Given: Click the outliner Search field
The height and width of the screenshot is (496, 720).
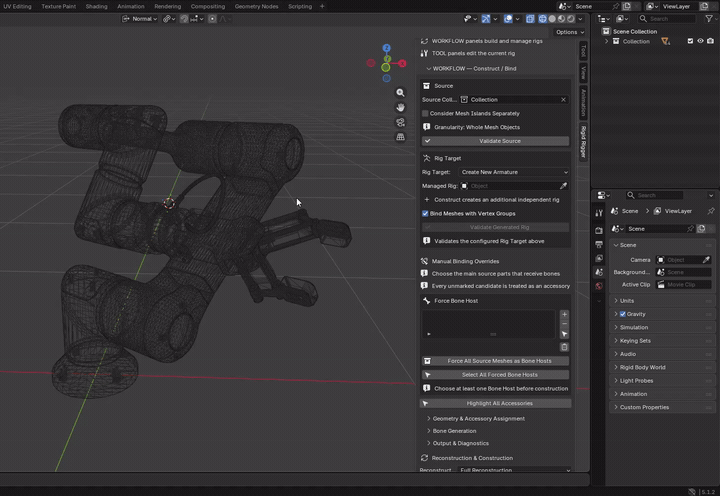Looking at the screenshot, I should 667,19.
